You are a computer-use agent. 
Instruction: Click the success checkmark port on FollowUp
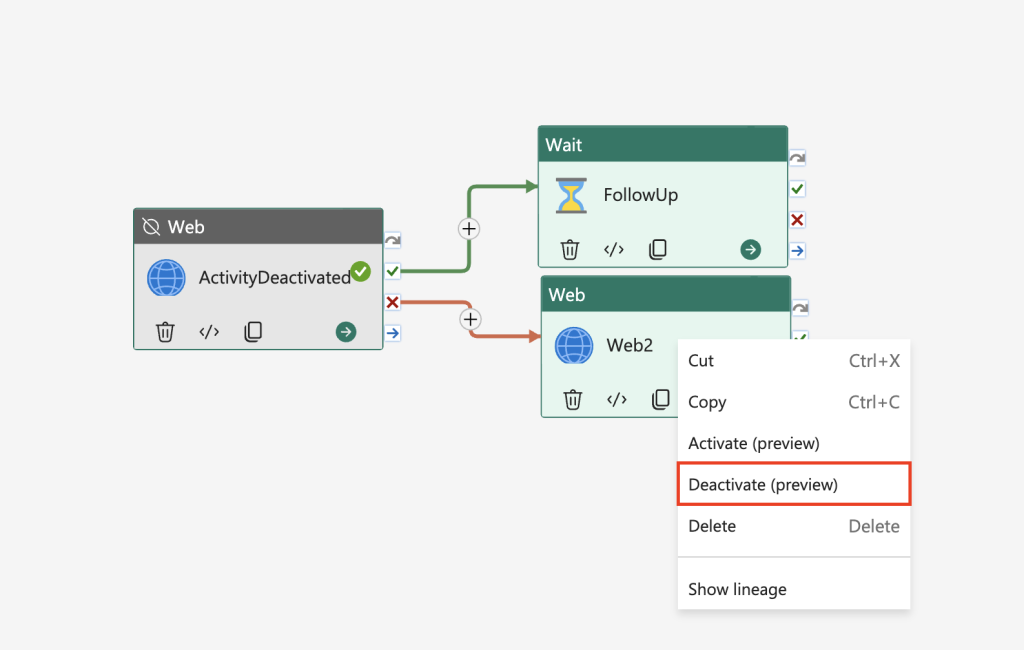797,189
